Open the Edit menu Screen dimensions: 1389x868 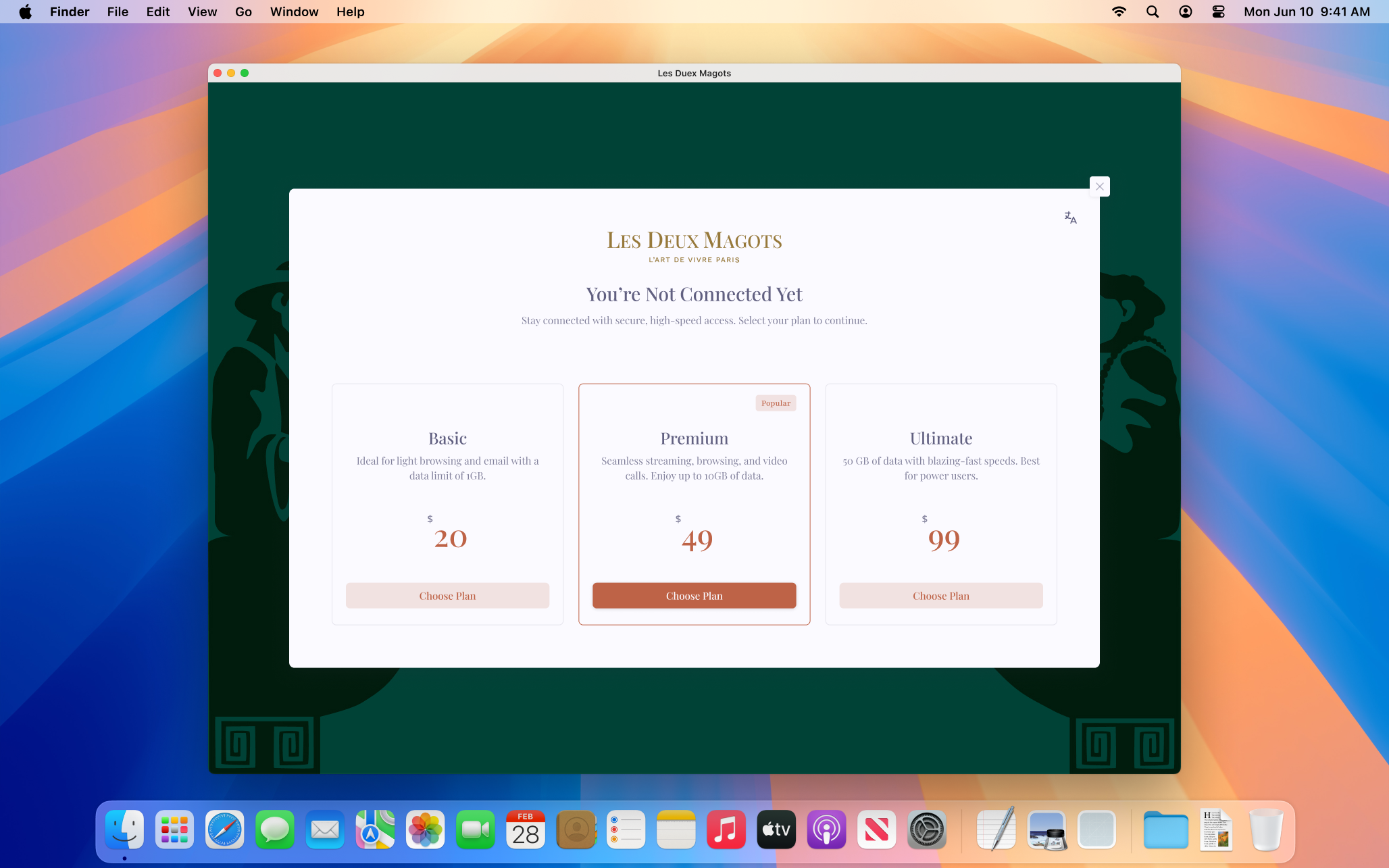pos(158,11)
